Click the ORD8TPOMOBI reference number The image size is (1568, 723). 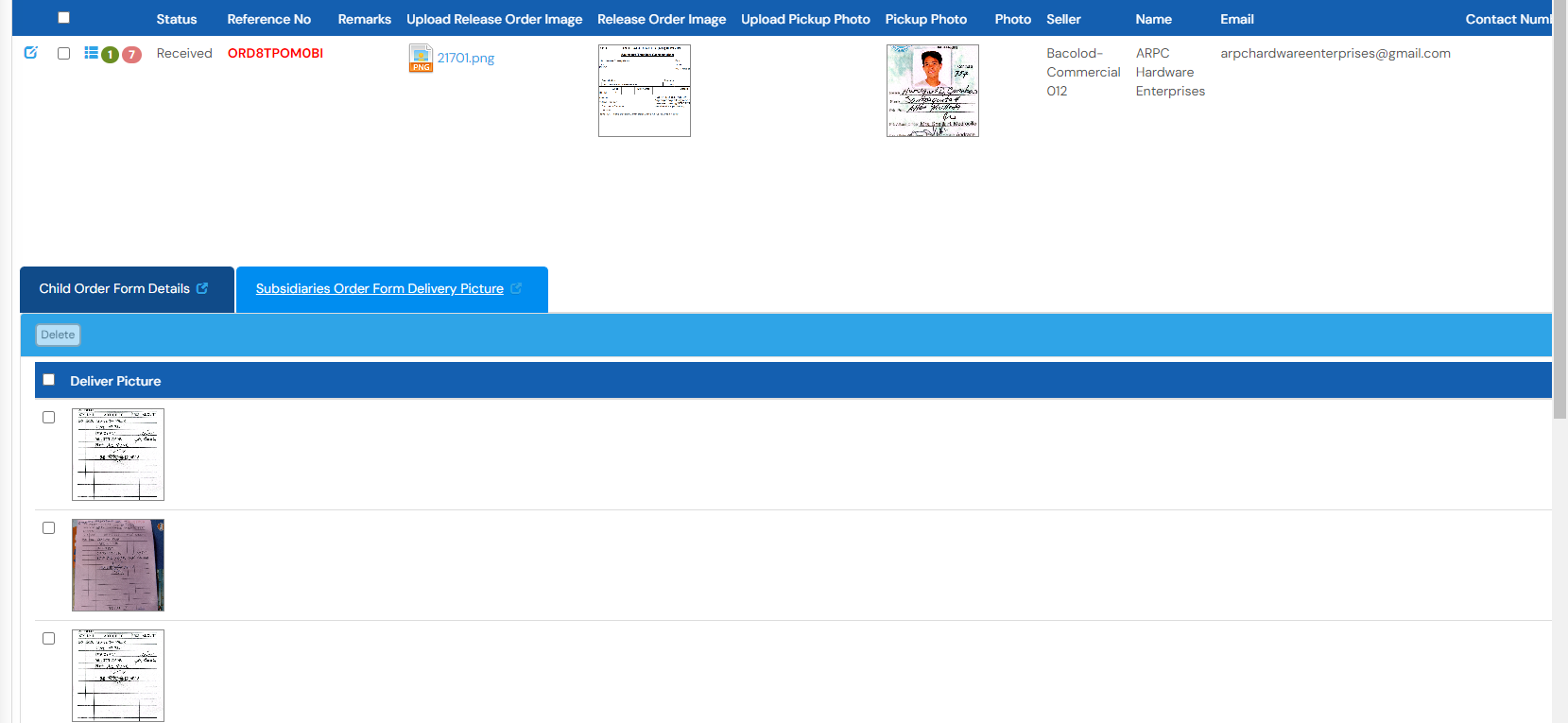(275, 54)
